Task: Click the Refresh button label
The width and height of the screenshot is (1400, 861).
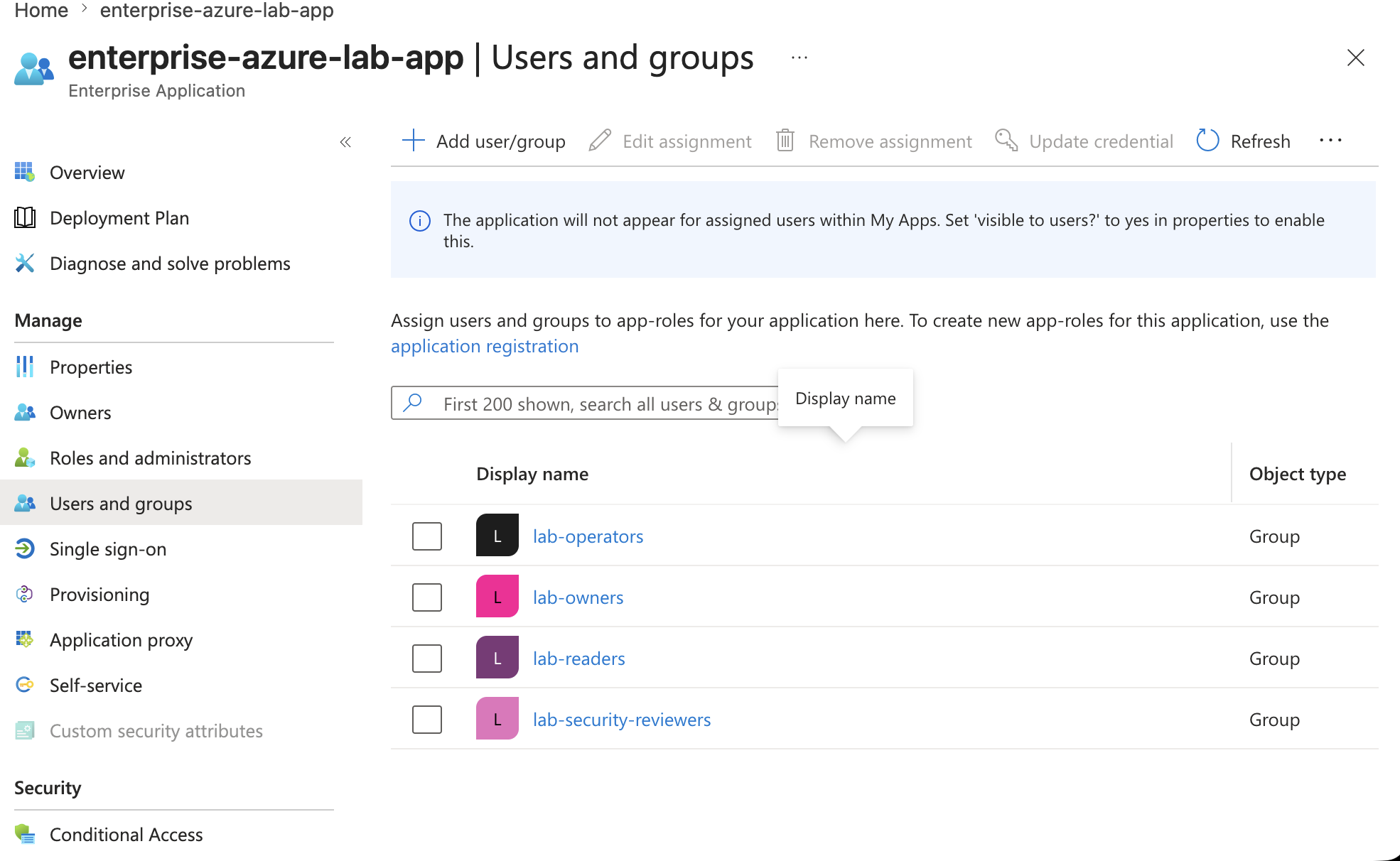Action: [x=1260, y=141]
